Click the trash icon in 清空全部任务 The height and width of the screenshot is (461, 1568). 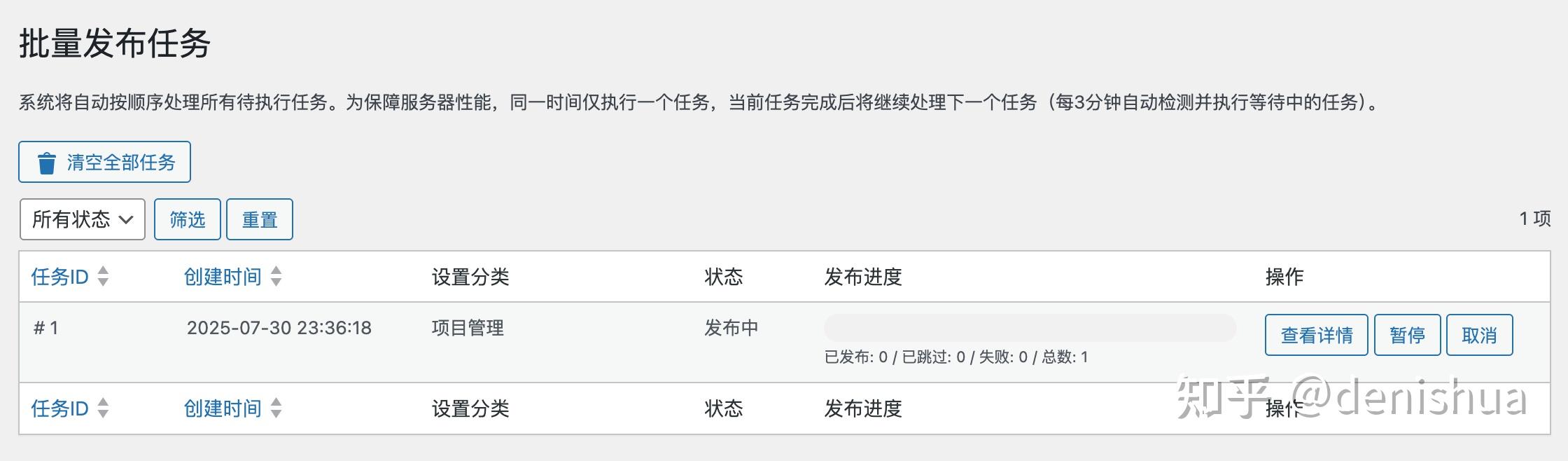tap(47, 163)
